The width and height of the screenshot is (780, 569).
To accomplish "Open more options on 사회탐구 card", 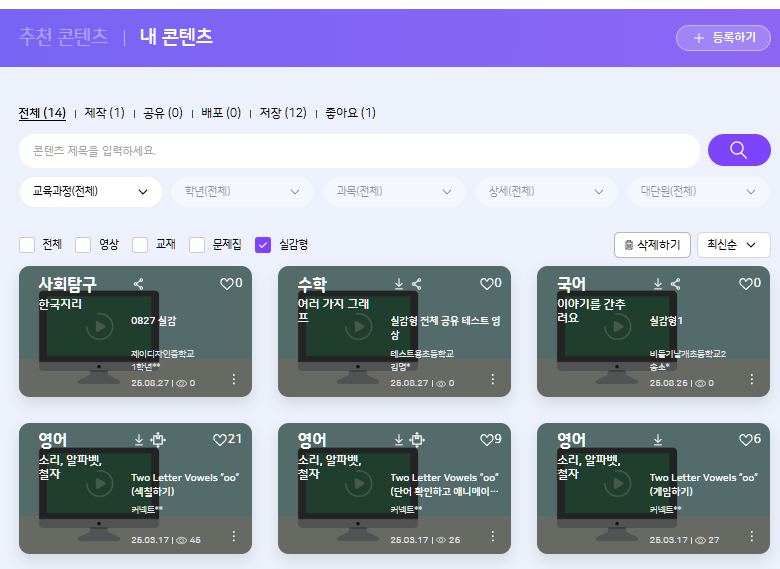I will [x=234, y=379].
